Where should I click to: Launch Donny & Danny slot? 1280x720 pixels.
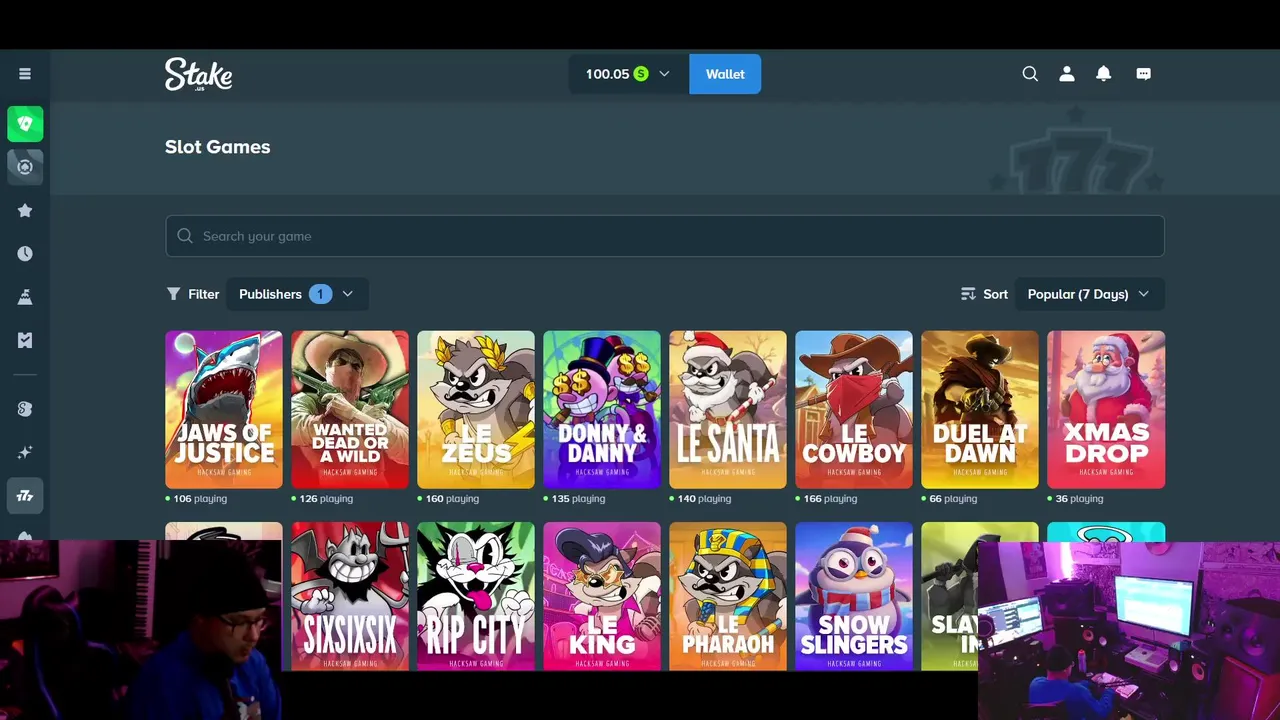point(602,410)
